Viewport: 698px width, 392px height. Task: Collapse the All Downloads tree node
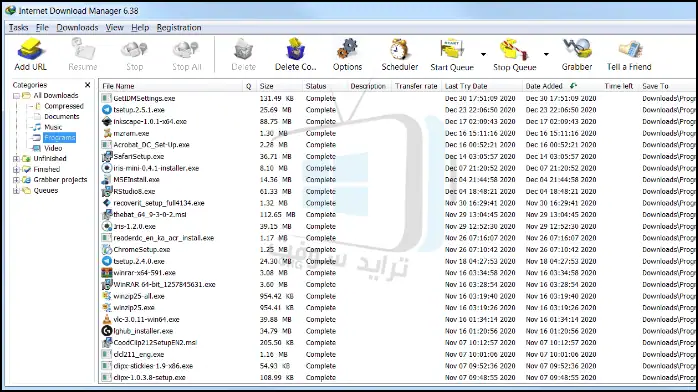pyautogui.click(x=16, y=96)
